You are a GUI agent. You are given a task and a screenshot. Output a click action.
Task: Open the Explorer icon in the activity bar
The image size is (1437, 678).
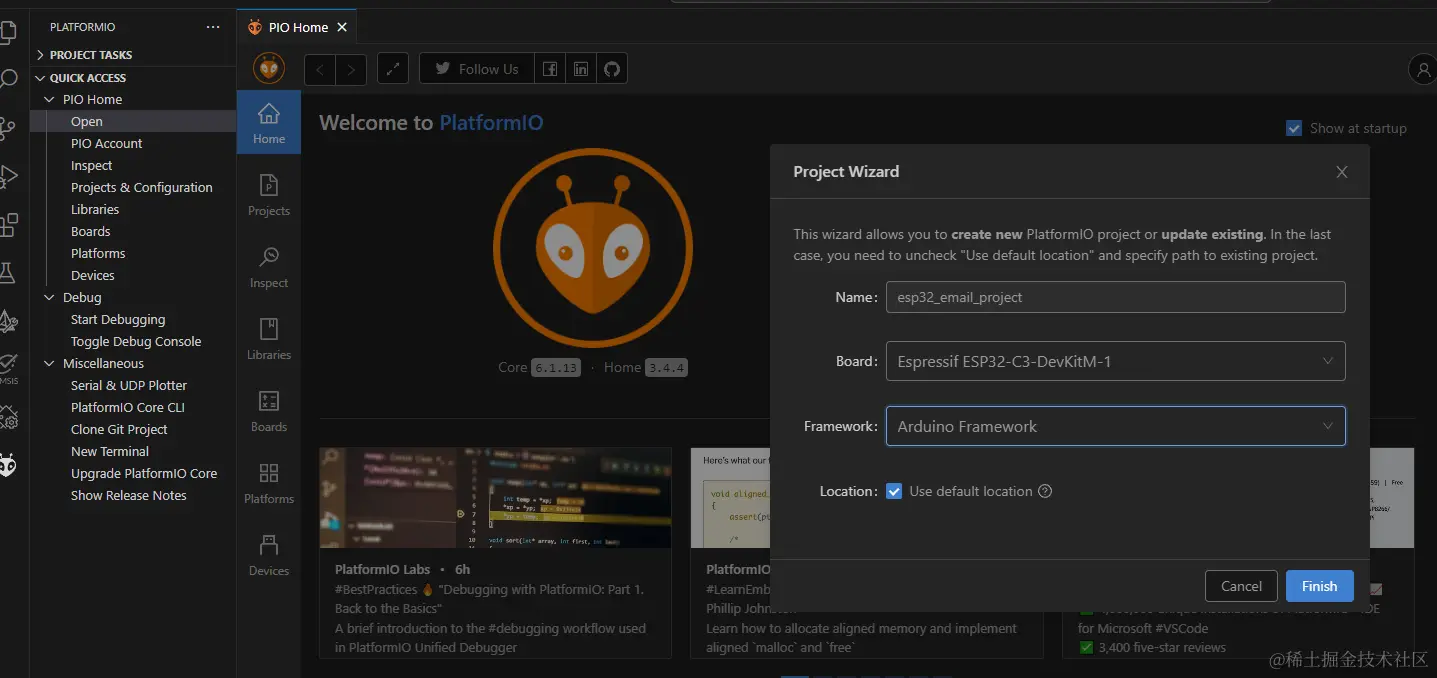click(7, 31)
